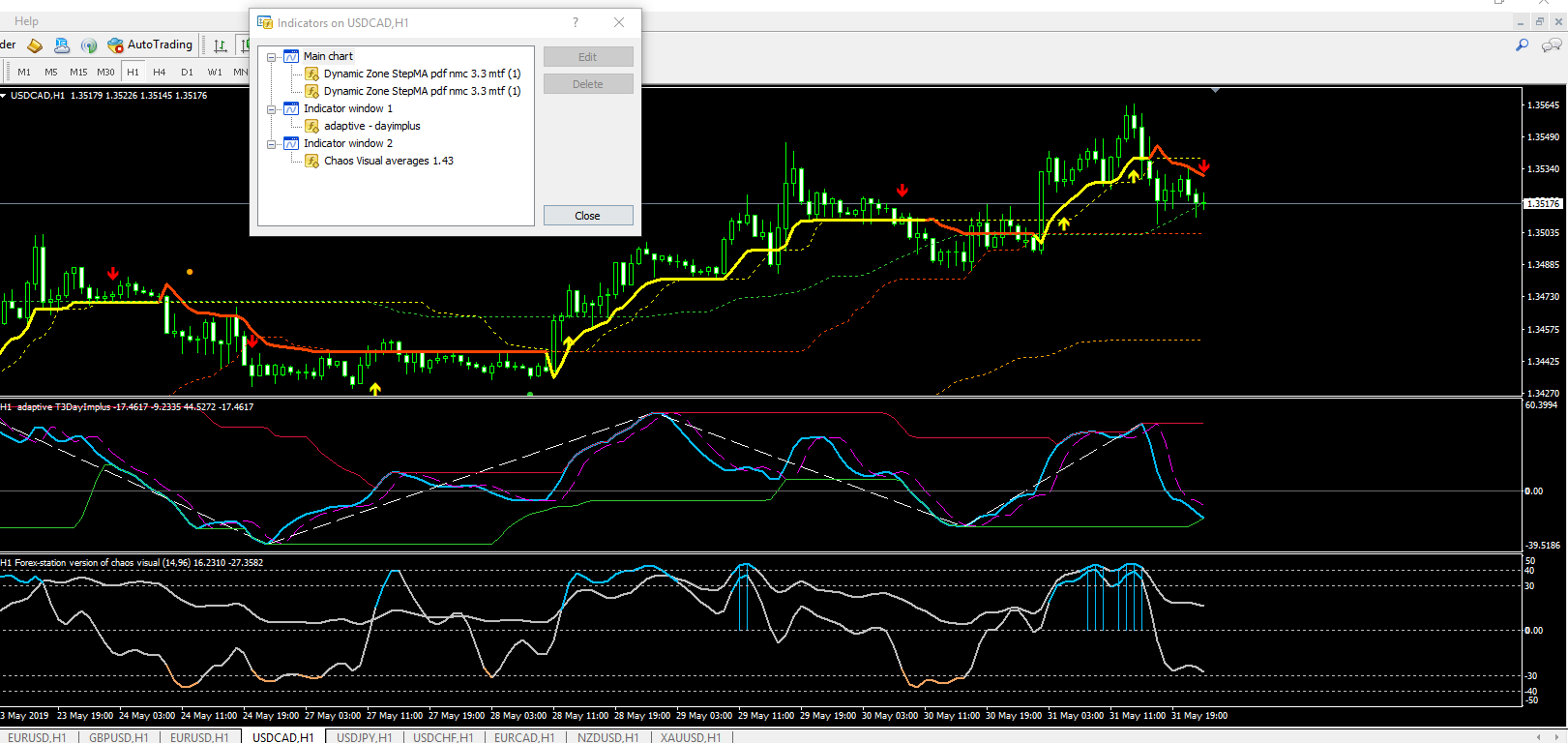Image resolution: width=1568 pixels, height=743 pixels.
Task: Switch to the M5 timeframe
Action: click(x=51, y=72)
